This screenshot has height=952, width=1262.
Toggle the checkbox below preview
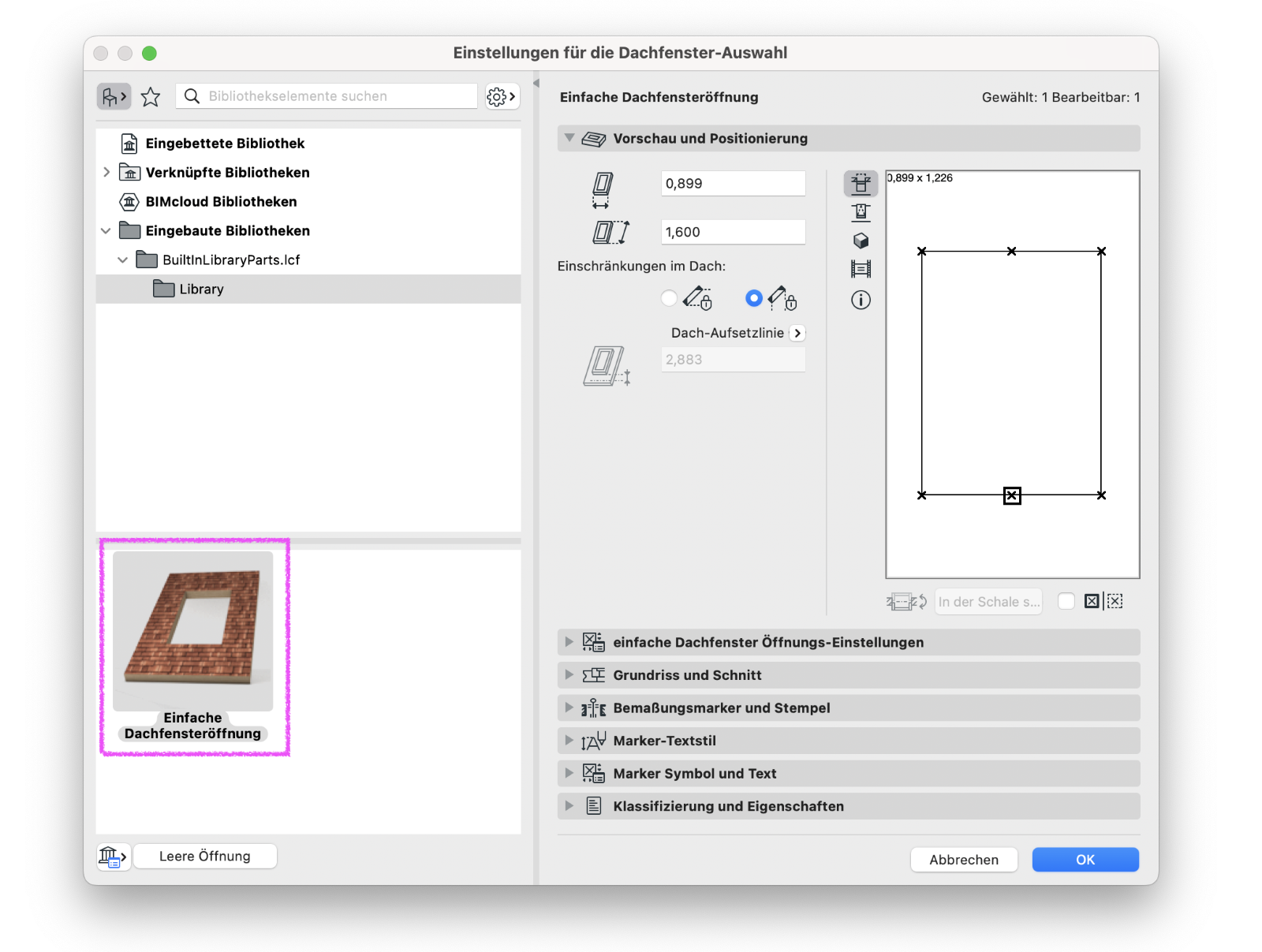point(1066,601)
